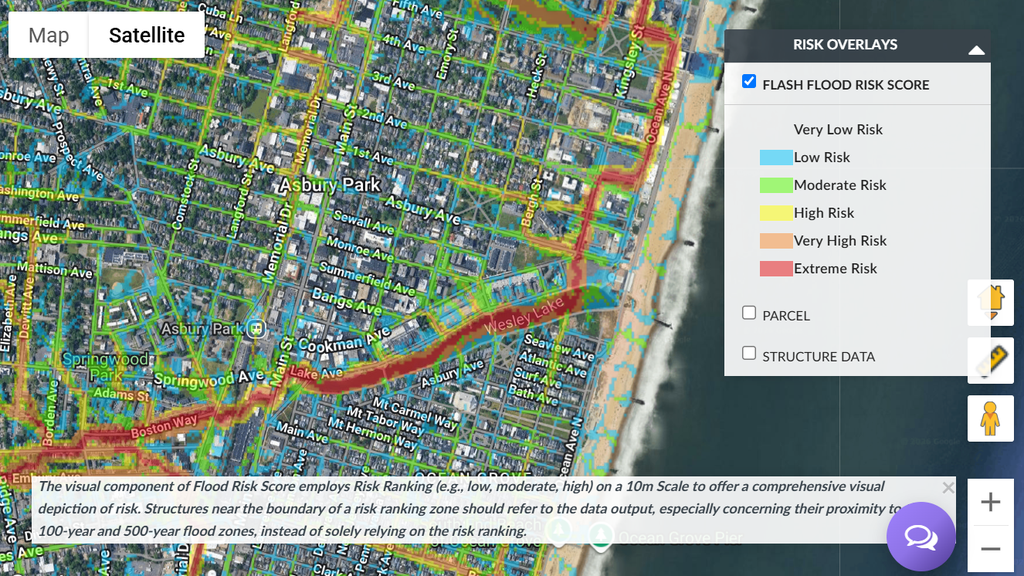1024x576 pixels.
Task: Select the ruler measure tool
Action: (991, 360)
